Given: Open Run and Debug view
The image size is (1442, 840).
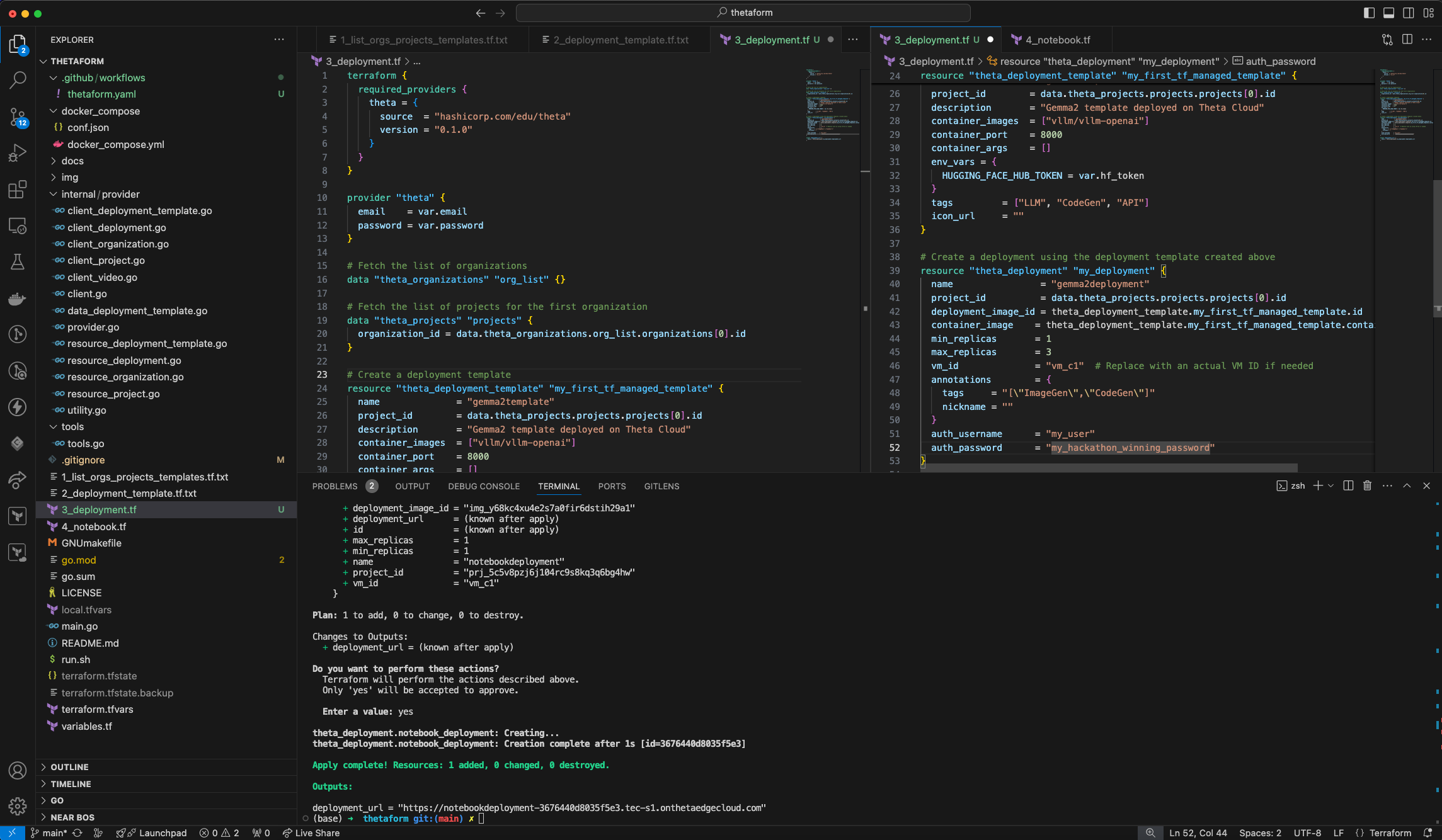Looking at the screenshot, I should (18, 153).
